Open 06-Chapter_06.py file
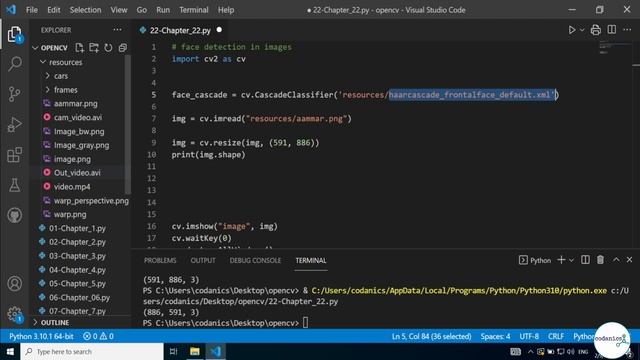 click(79, 298)
